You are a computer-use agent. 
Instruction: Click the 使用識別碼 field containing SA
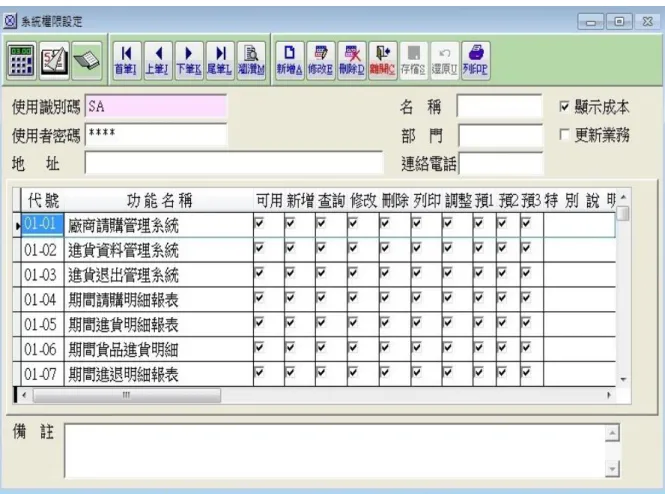click(x=156, y=106)
